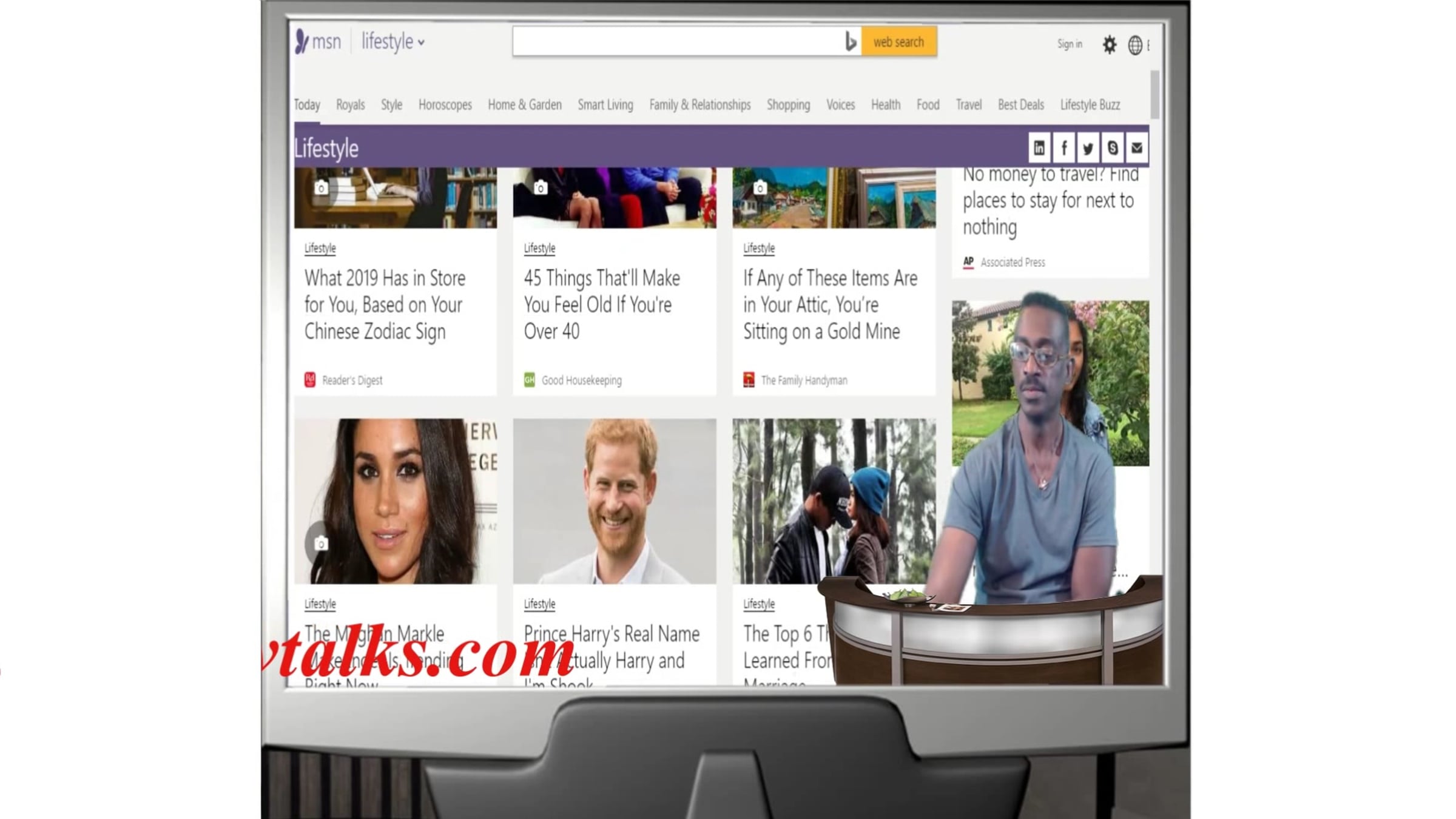Click the Twitter share icon

click(x=1088, y=147)
